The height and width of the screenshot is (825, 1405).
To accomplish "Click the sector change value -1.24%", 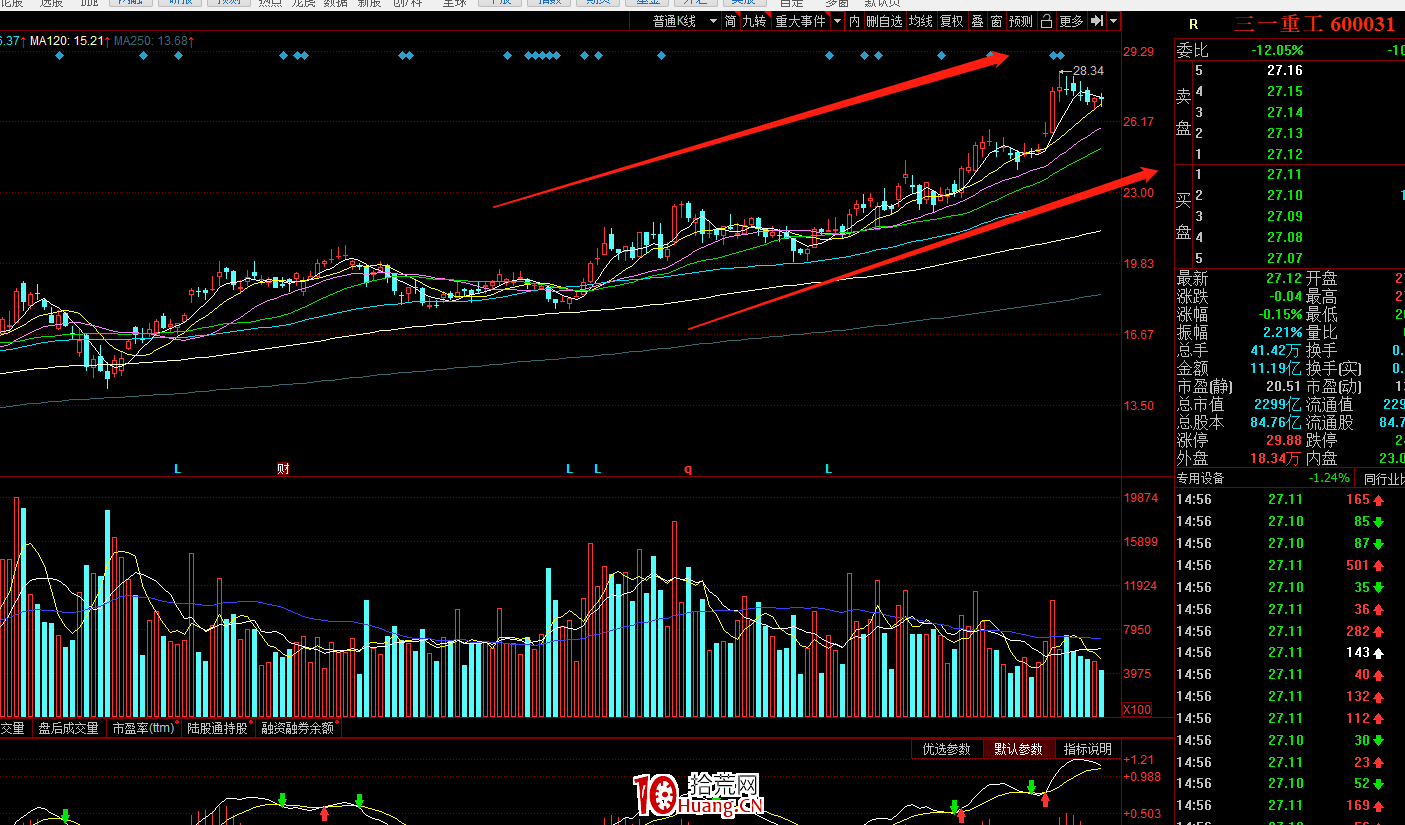I will point(1328,478).
